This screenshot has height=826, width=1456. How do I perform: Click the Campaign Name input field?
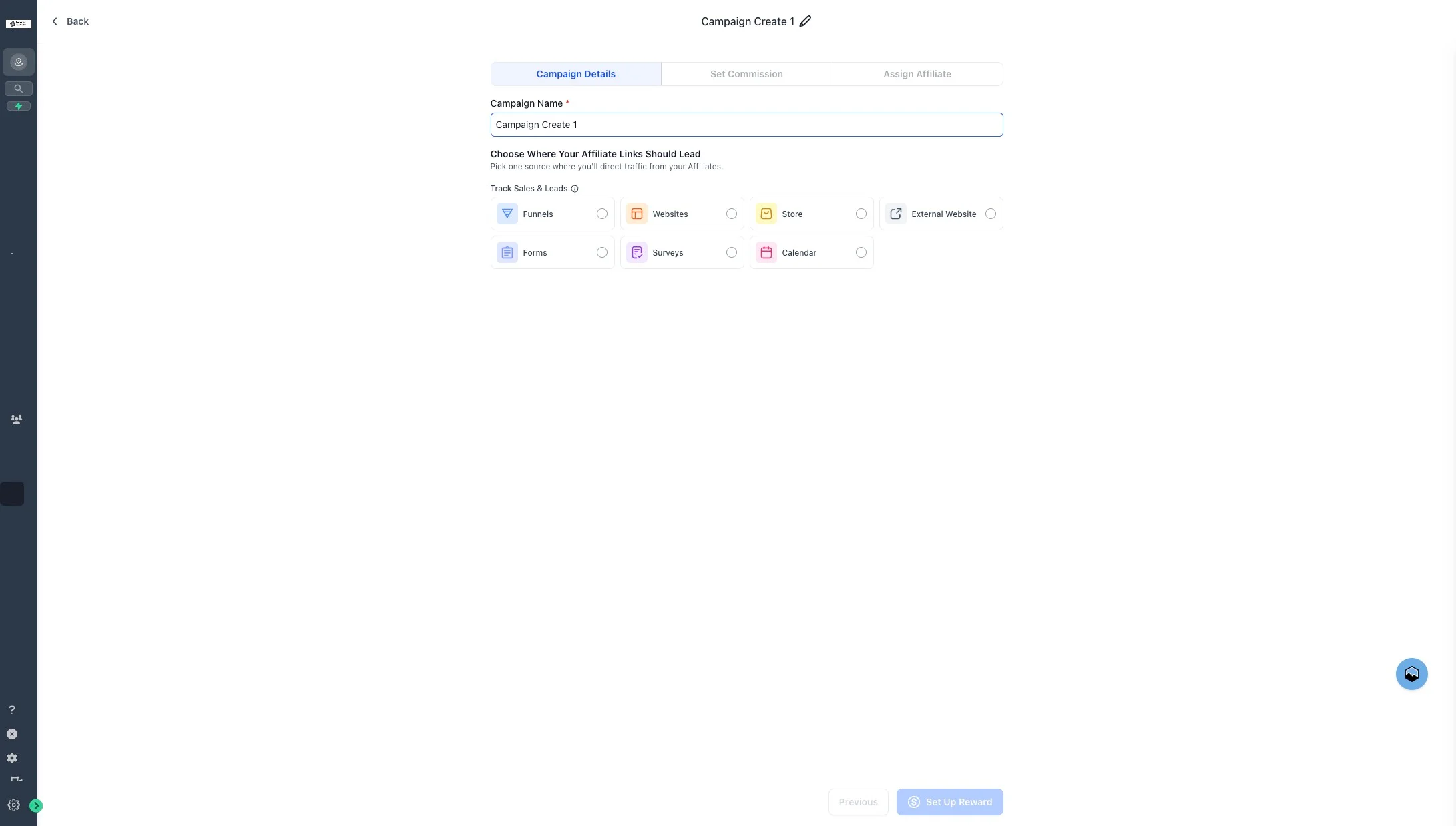746,125
